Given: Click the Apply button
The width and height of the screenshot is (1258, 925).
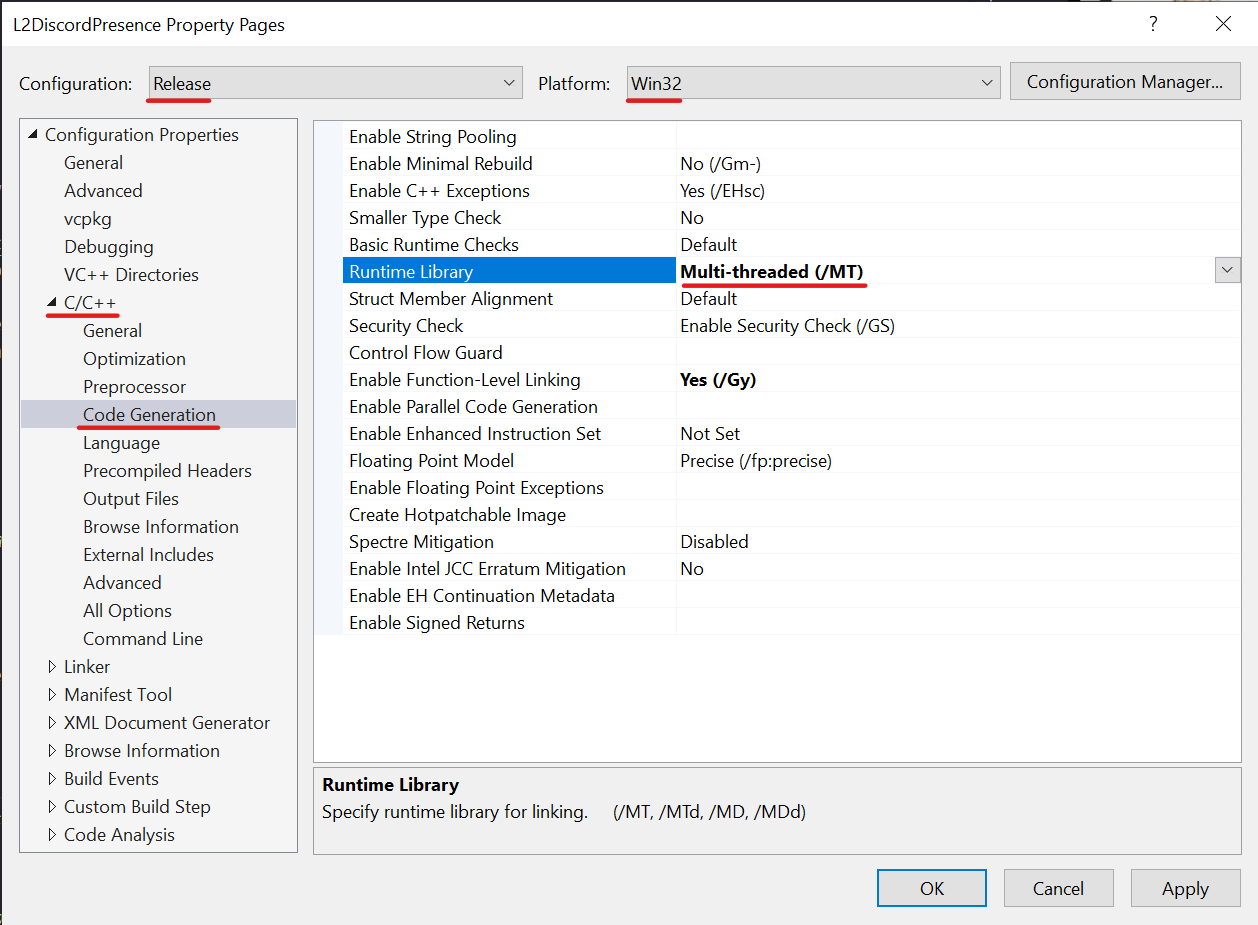Looking at the screenshot, I should pyautogui.click(x=1185, y=888).
